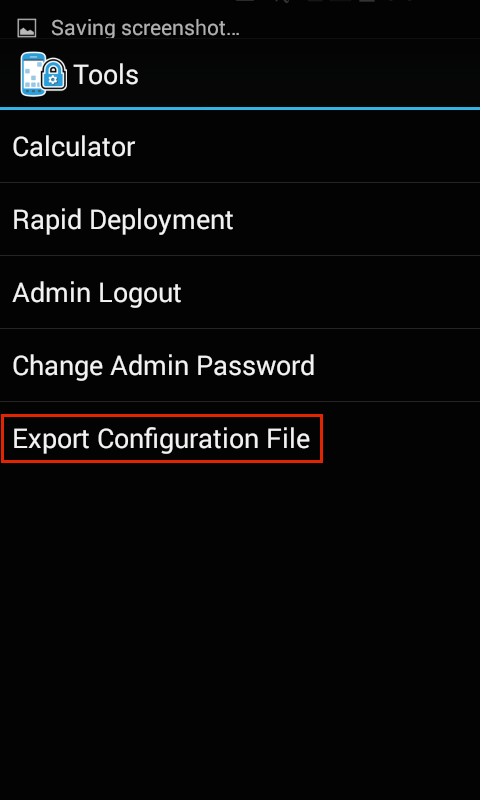Tap the word 'Logout' in the list

139,293
